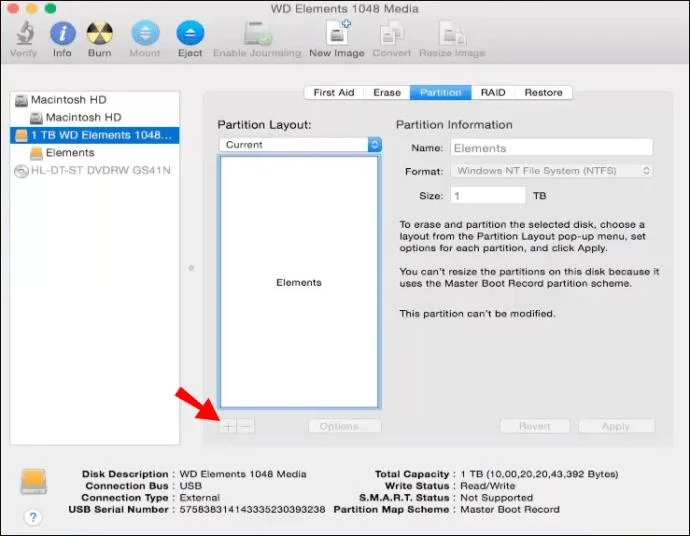The image size is (690, 536).
Task: Click S.M.A.R.T. Status Not Supported value
Action: (x=496, y=498)
